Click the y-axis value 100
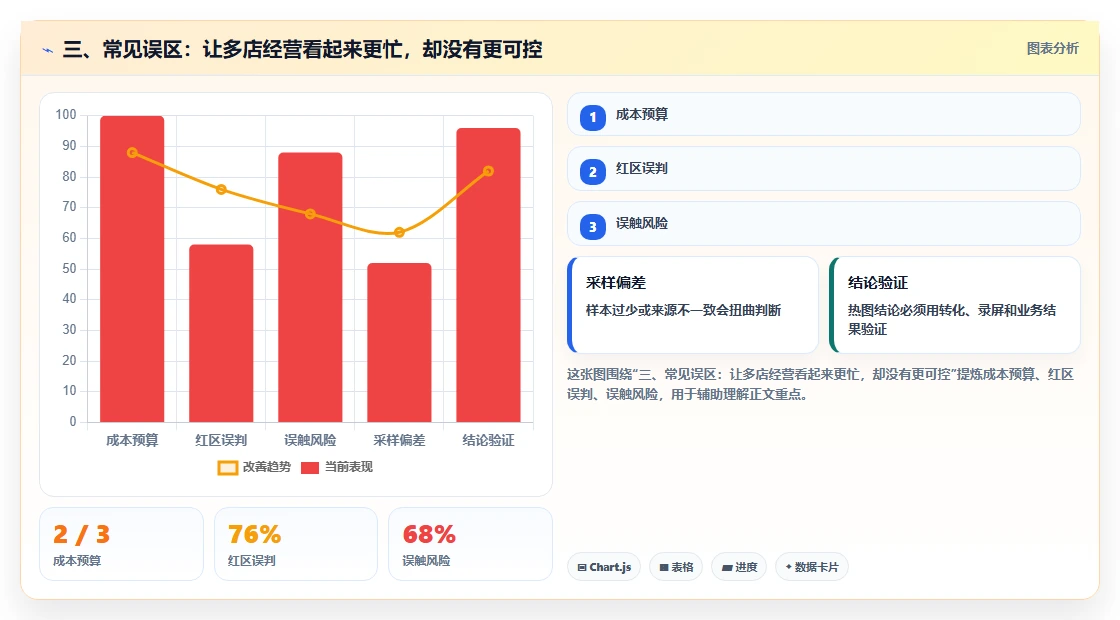Image resolution: width=1120 pixels, height=620 pixels. pos(66,115)
